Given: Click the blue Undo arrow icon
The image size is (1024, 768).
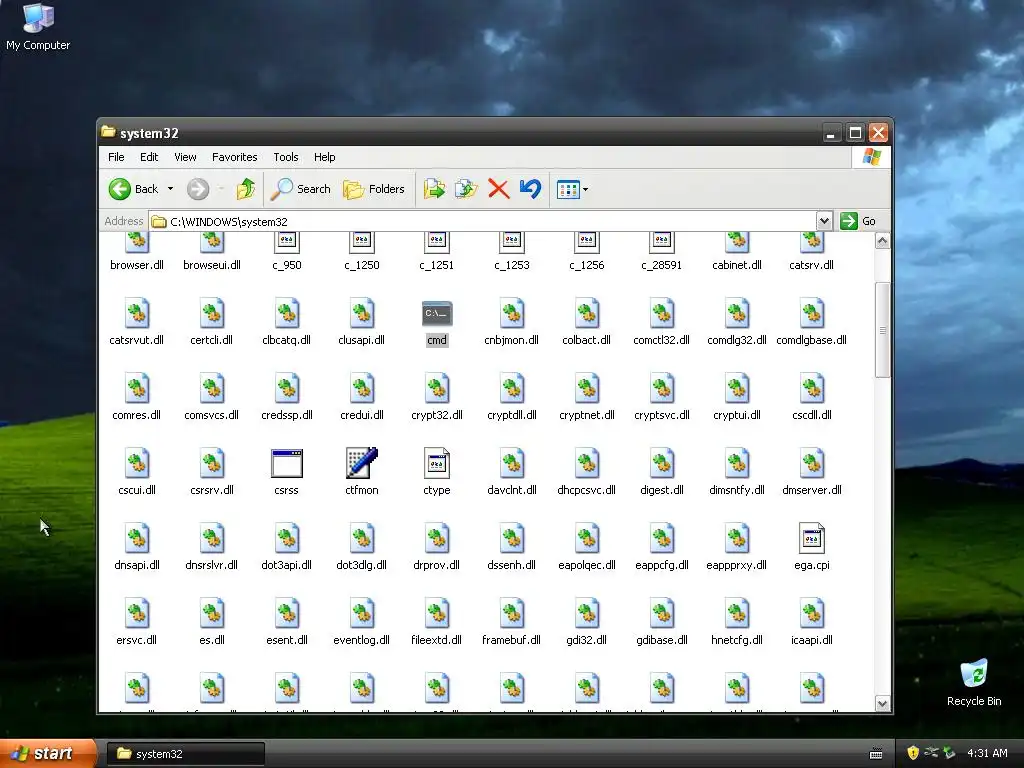Looking at the screenshot, I should click(x=530, y=189).
